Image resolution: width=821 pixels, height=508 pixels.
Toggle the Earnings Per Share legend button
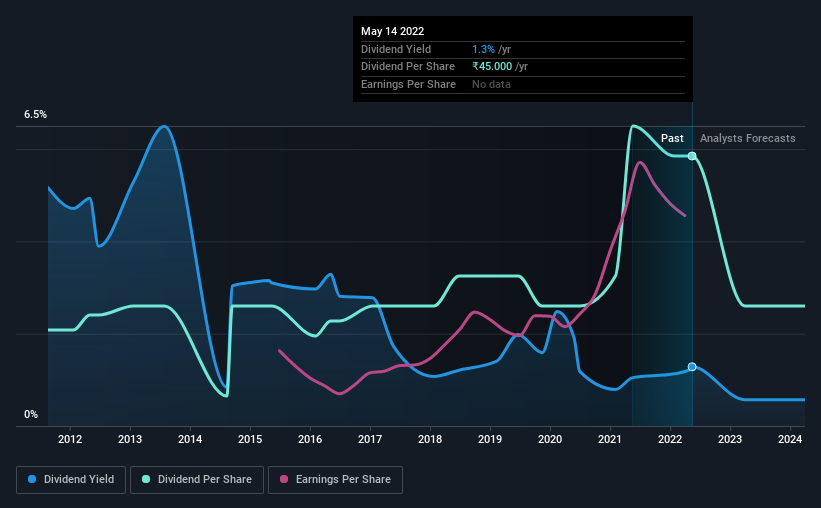(x=335, y=480)
